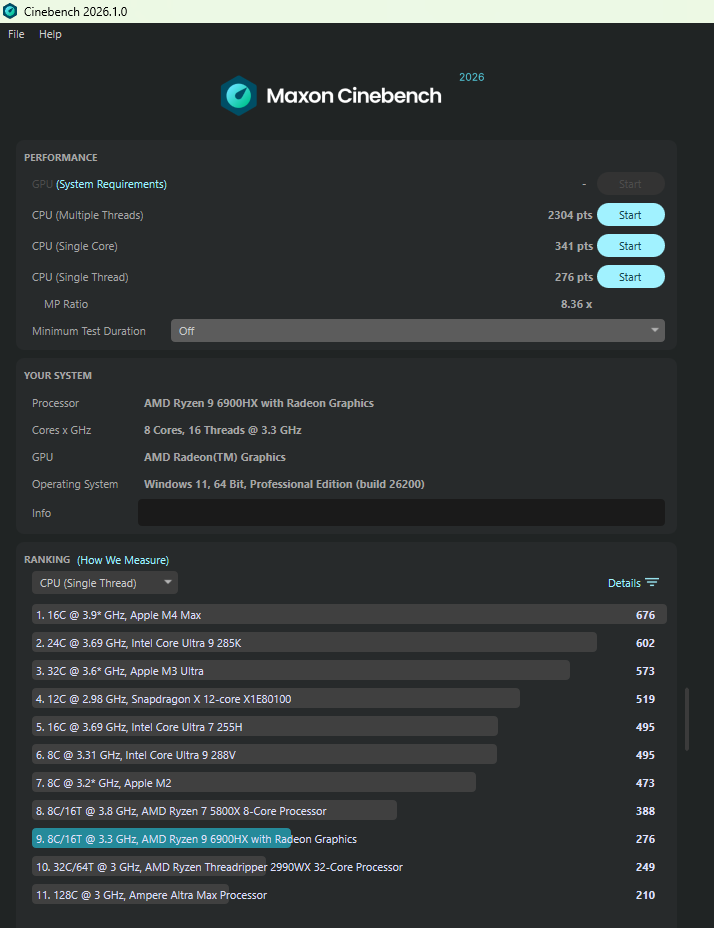Start the CPU (Single Thread) benchmark
Image resolution: width=714 pixels, height=928 pixels.
pyautogui.click(x=631, y=276)
